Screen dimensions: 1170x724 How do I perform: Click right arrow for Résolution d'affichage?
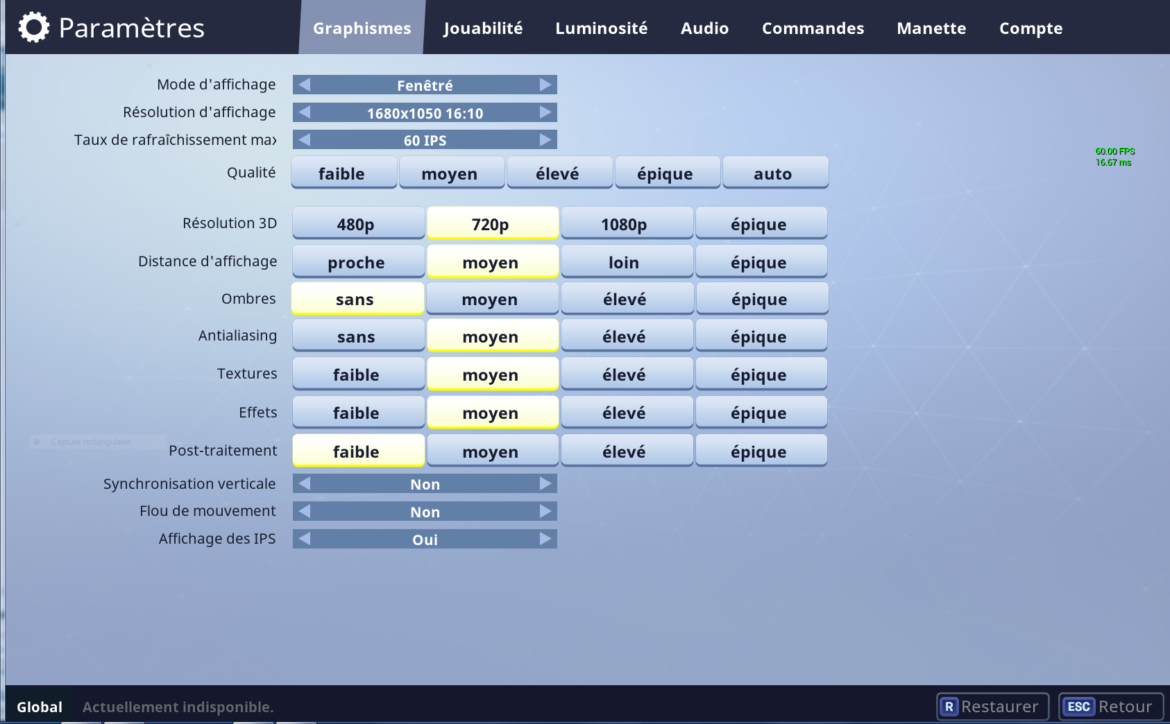tap(545, 113)
